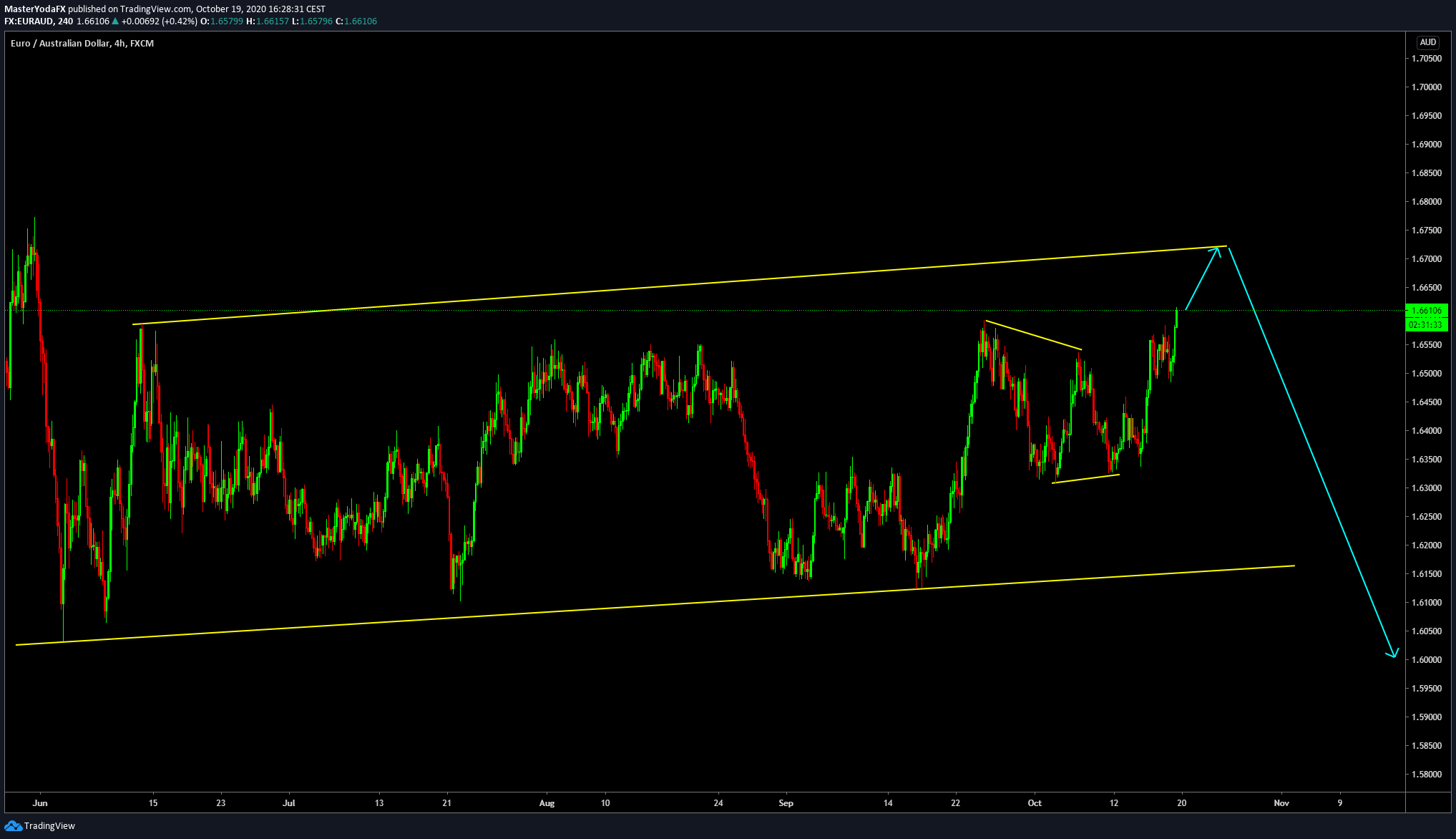This screenshot has height=839, width=1456.
Task: Click the 1.60000 price axis label
Action: click(1426, 660)
